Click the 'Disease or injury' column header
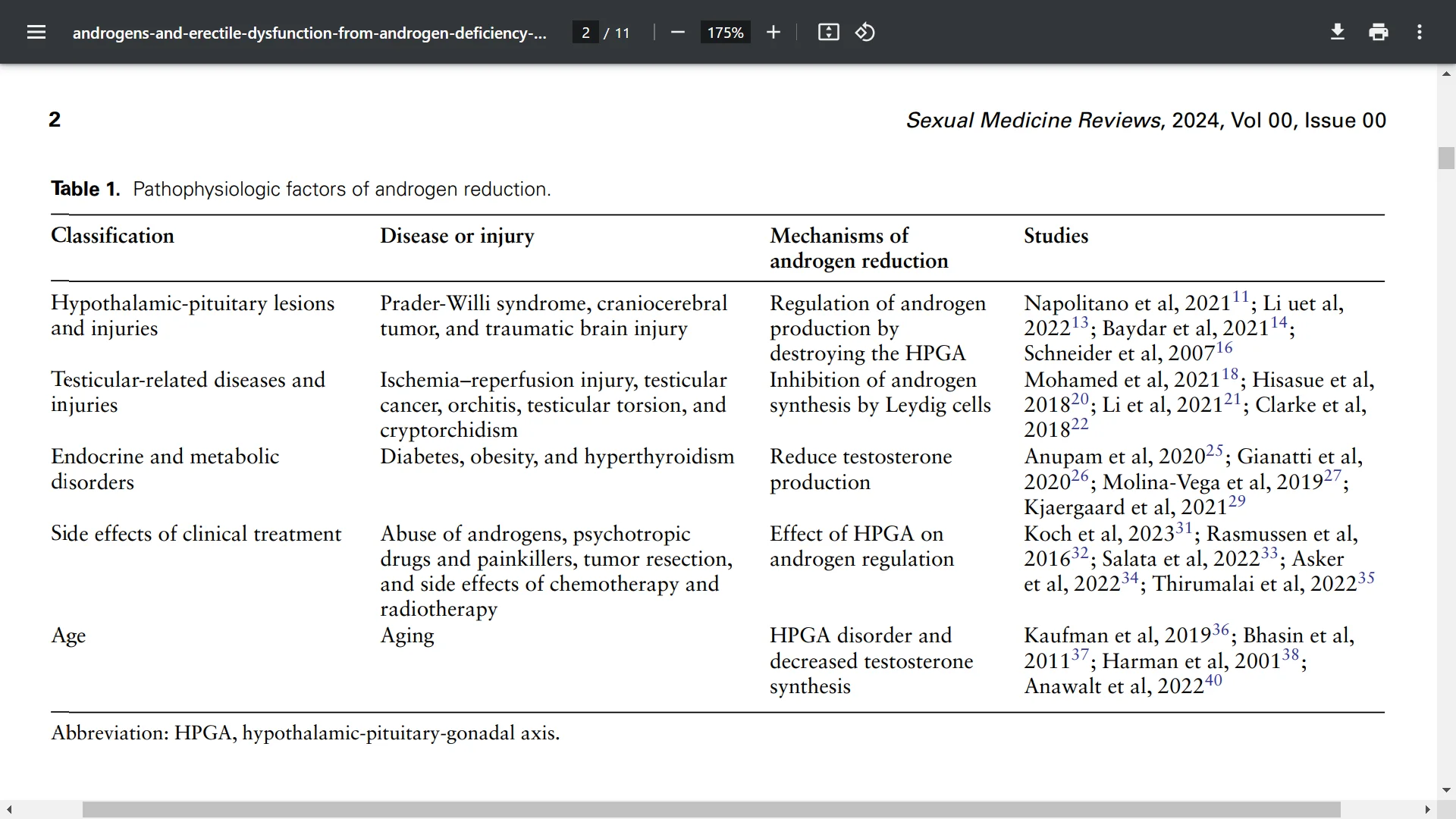Image resolution: width=1456 pixels, height=819 pixels. [x=457, y=236]
